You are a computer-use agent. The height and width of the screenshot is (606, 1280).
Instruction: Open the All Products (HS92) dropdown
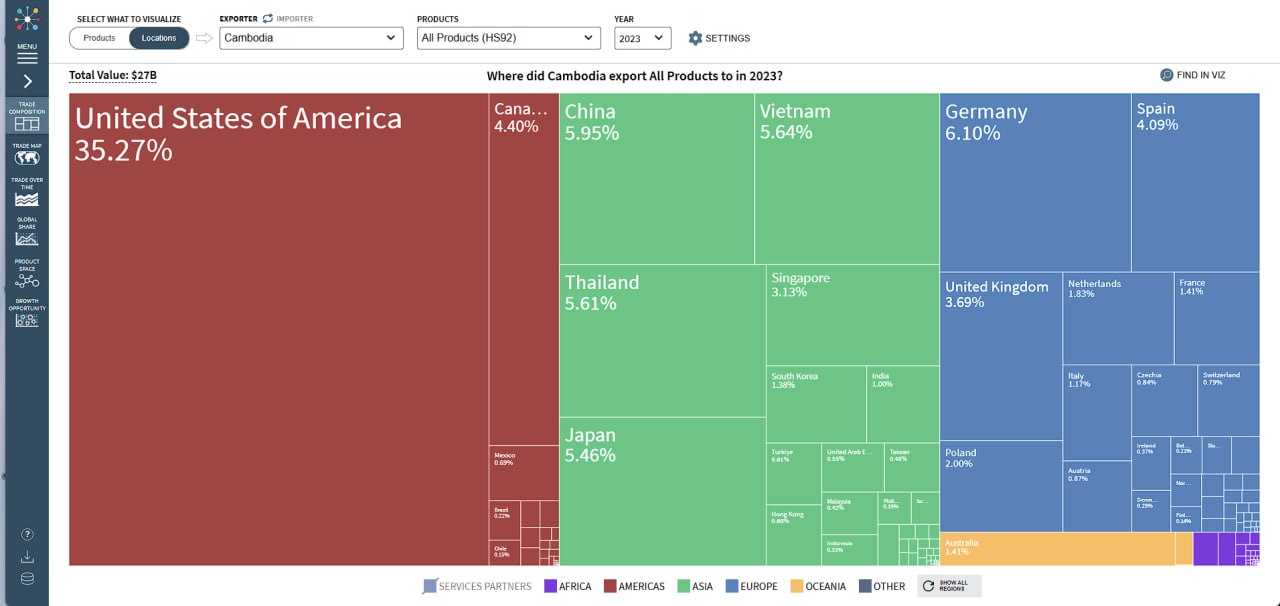[508, 38]
